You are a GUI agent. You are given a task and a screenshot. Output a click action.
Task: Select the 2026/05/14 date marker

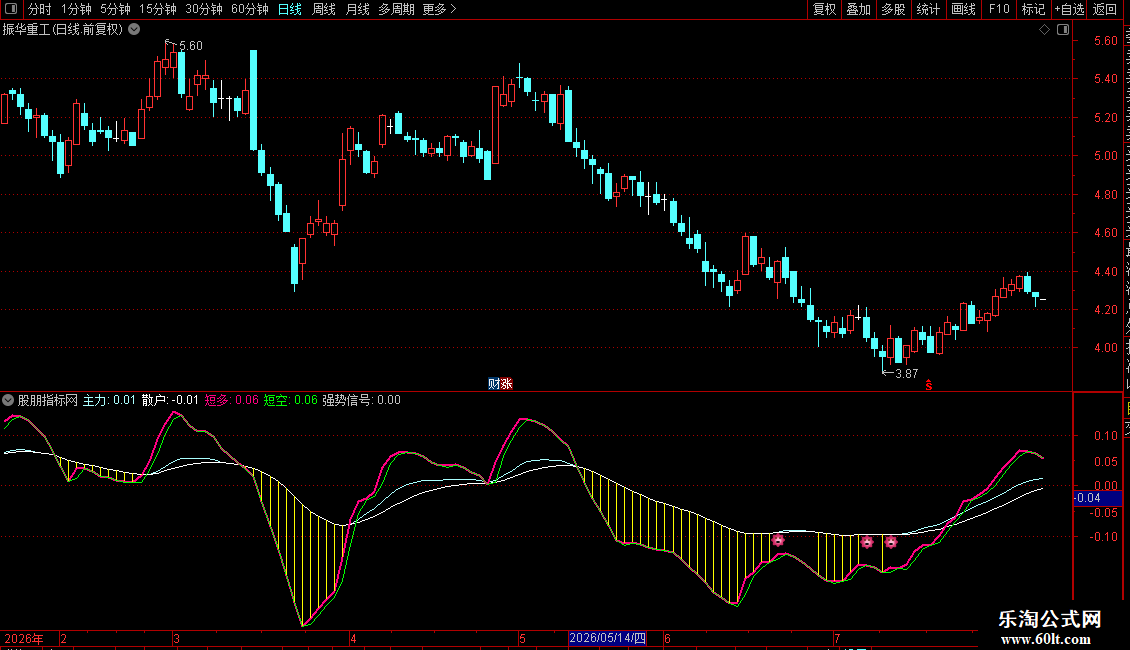point(607,638)
